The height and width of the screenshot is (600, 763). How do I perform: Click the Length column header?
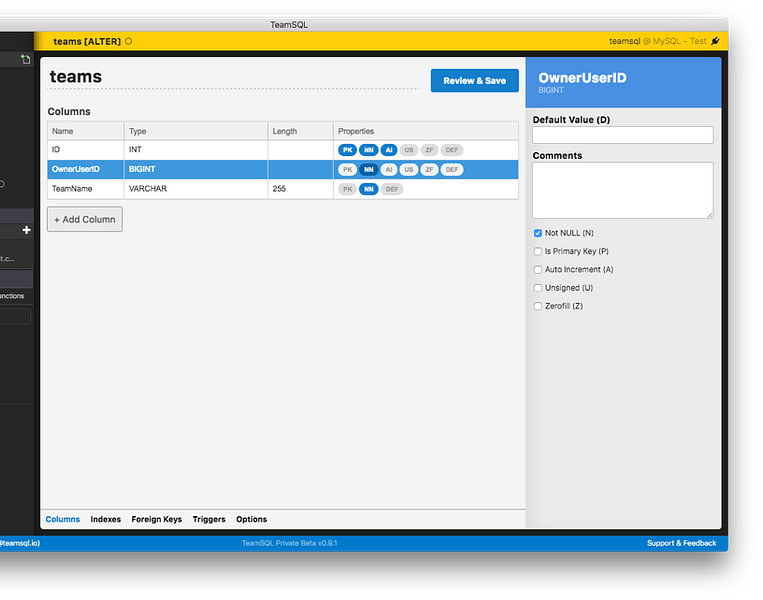coord(301,131)
